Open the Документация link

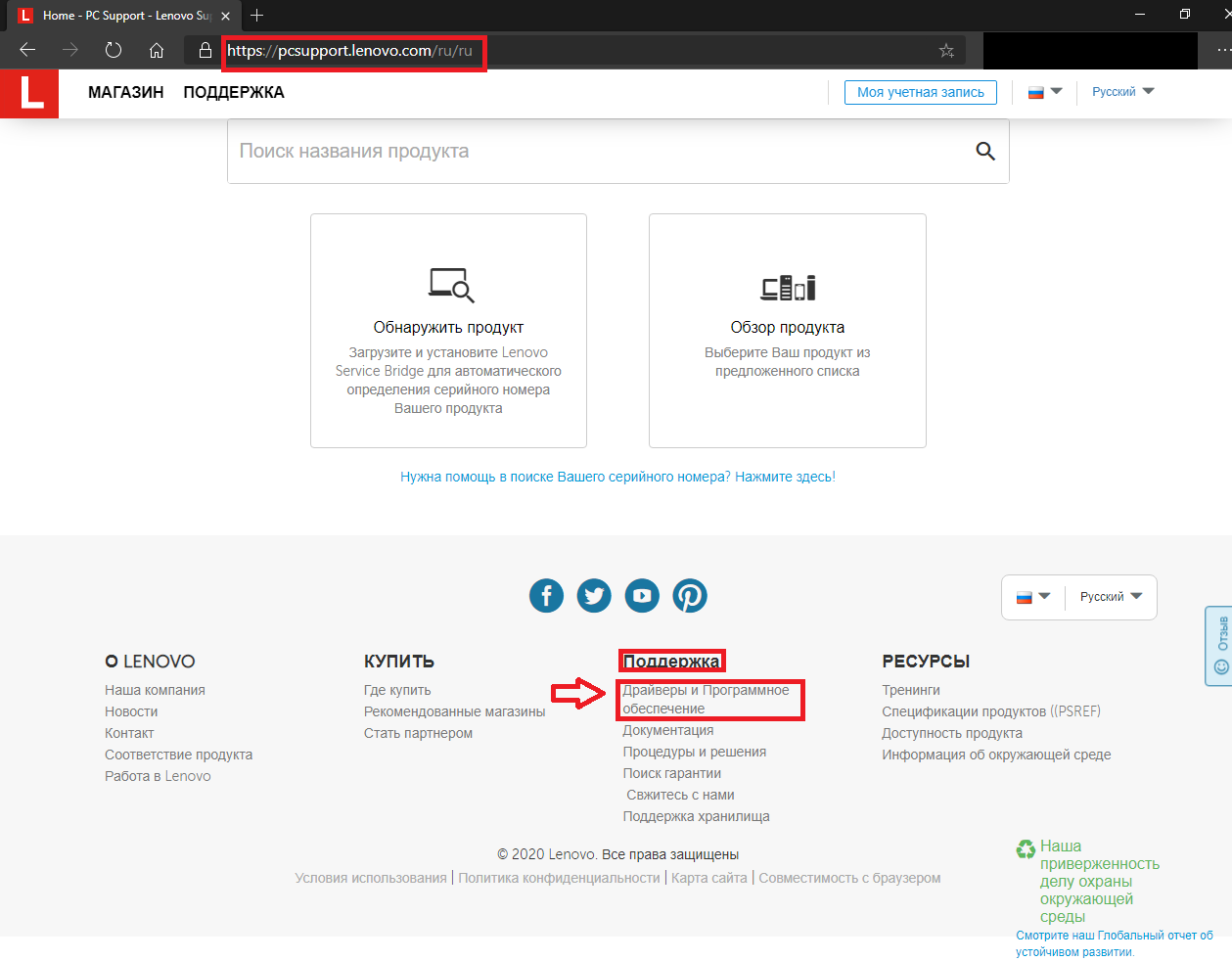click(668, 730)
